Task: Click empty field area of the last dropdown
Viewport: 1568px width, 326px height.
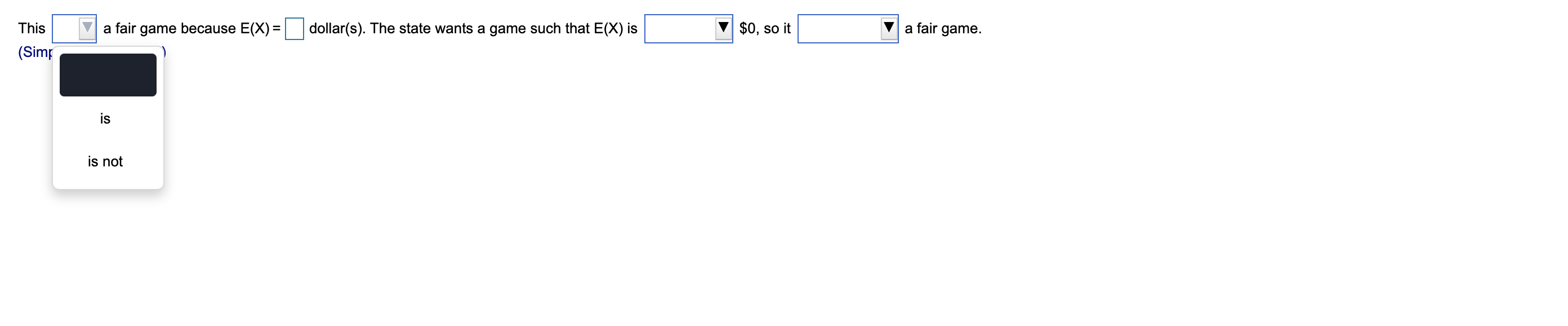Action: pos(839,29)
